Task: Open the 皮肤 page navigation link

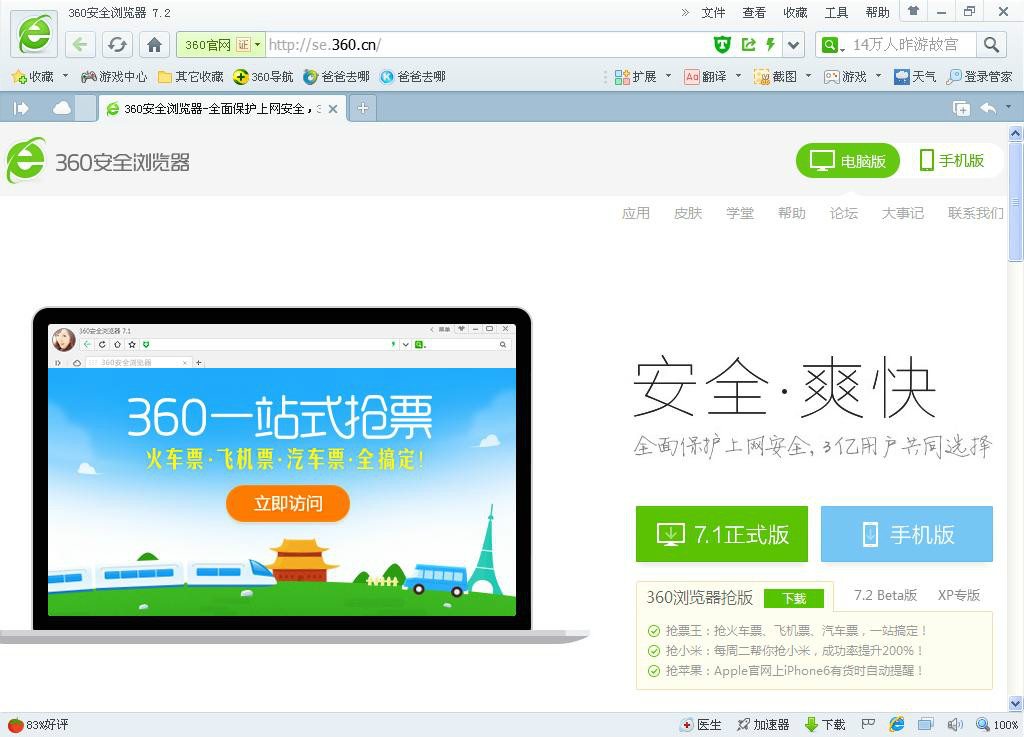Action: tap(688, 213)
